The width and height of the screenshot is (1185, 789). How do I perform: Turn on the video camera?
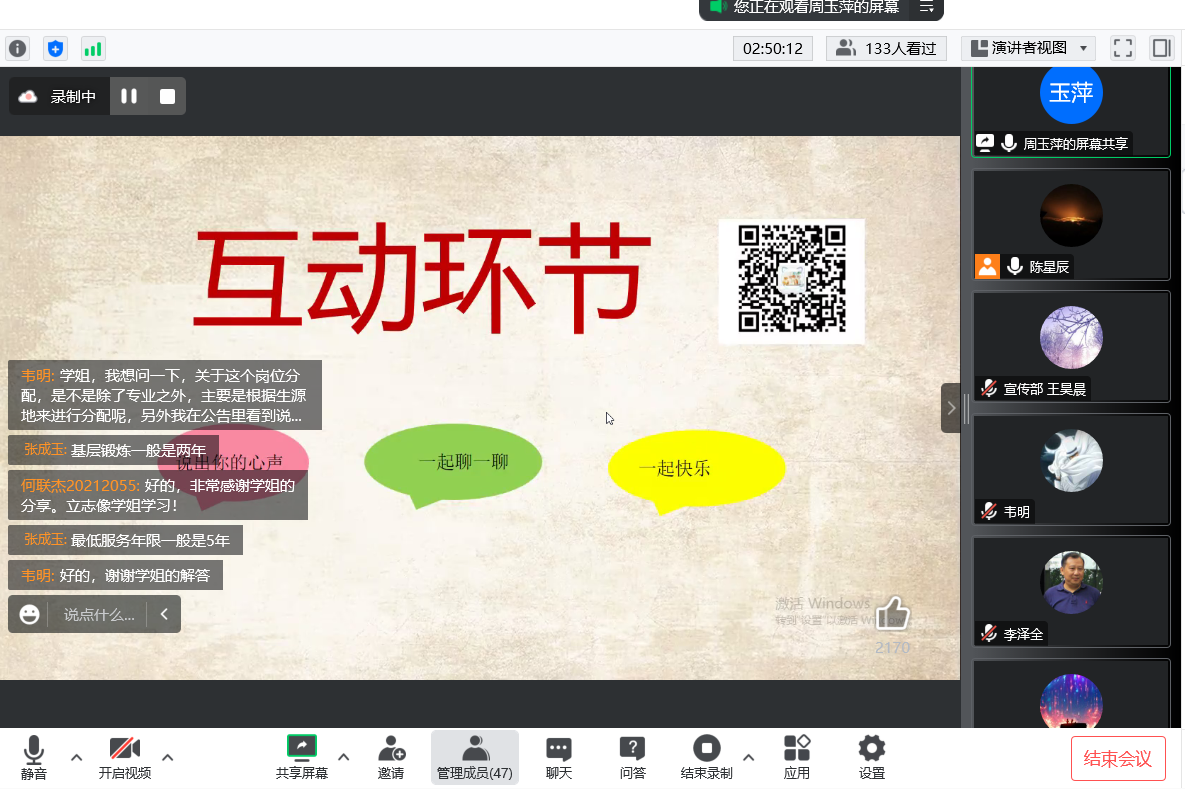(x=125, y=757)
